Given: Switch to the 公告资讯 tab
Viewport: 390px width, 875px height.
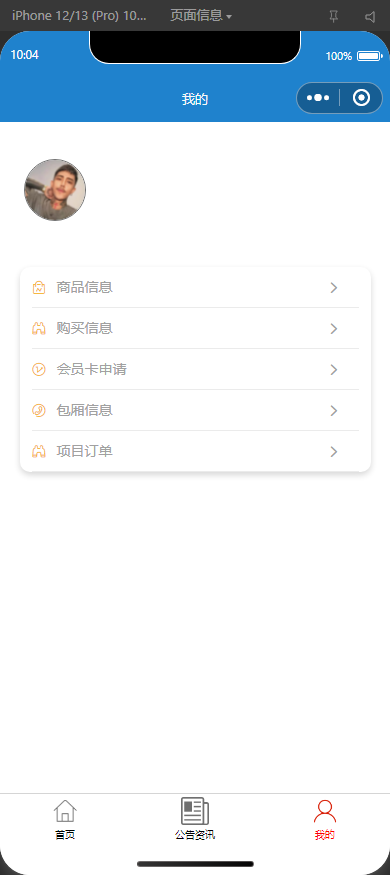Looking at the screenshot, I should [195, 820].
